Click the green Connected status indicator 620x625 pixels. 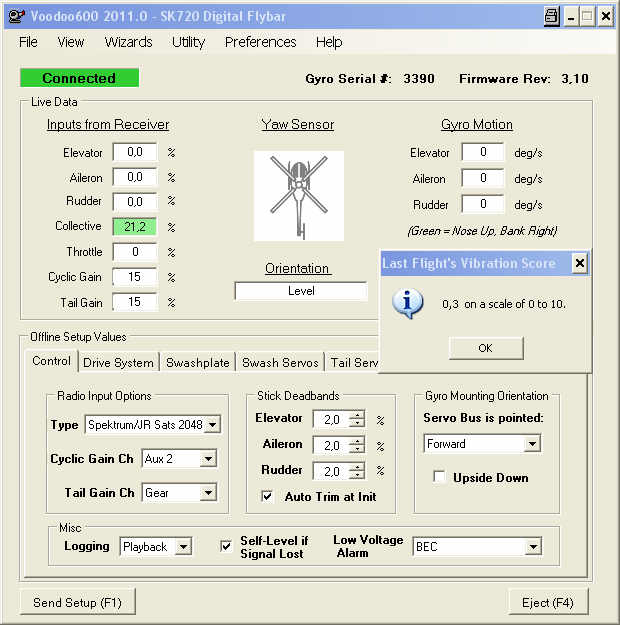point(79,78)
